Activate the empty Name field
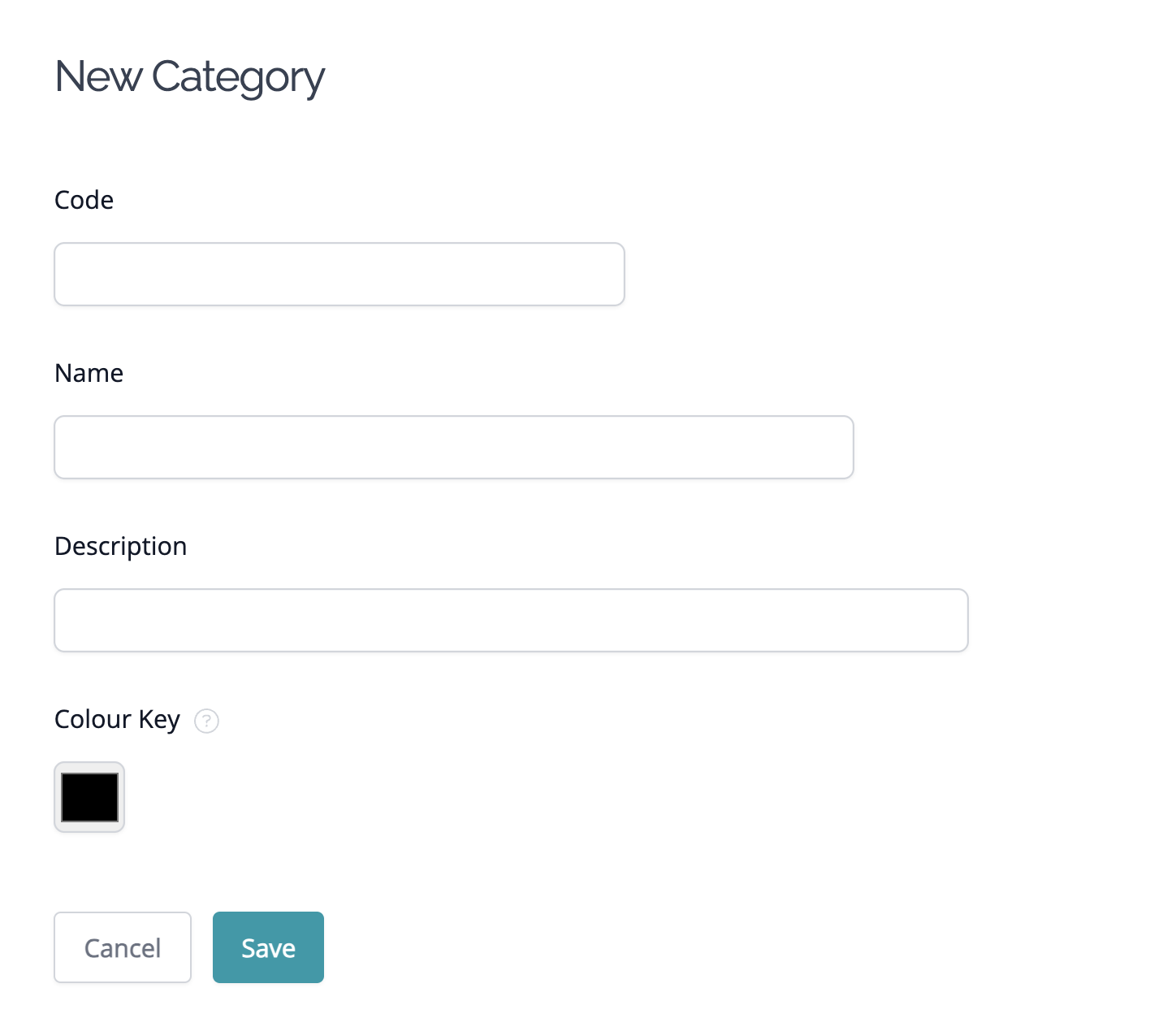Viewport: 1176px width, 1027px height. tap(454, 448)
